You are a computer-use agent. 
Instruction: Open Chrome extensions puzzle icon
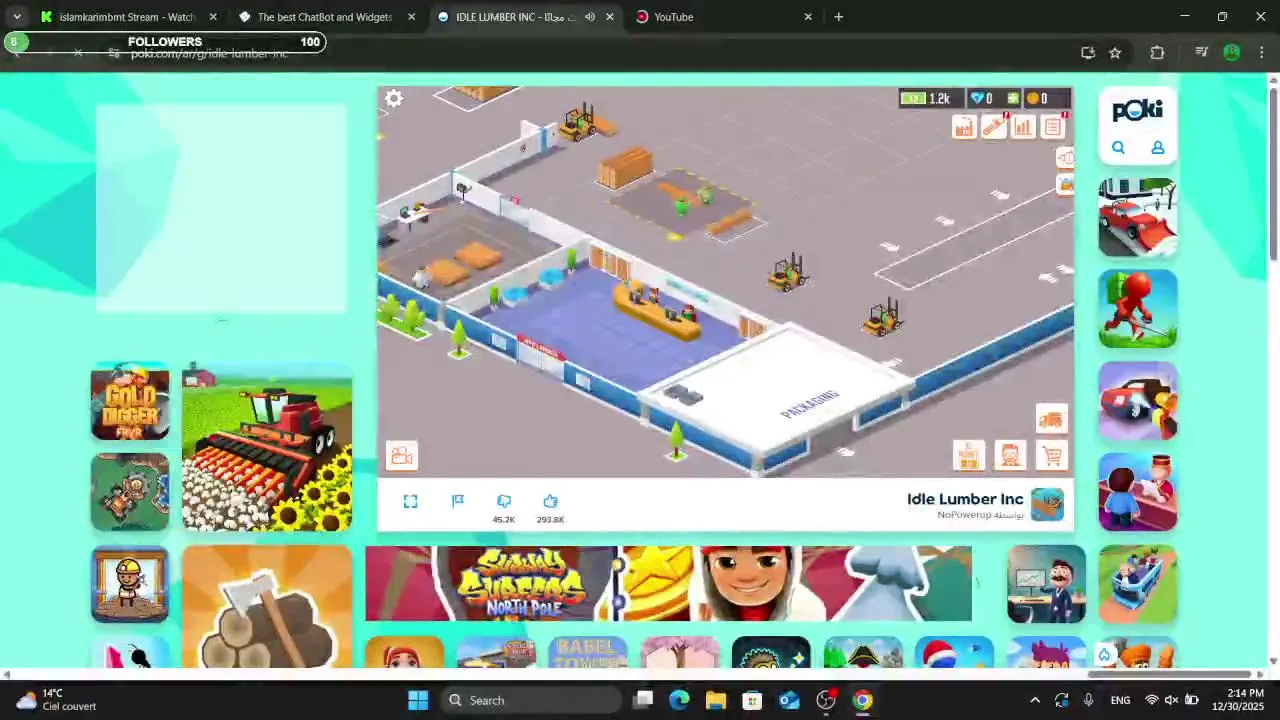point(1157,53)
